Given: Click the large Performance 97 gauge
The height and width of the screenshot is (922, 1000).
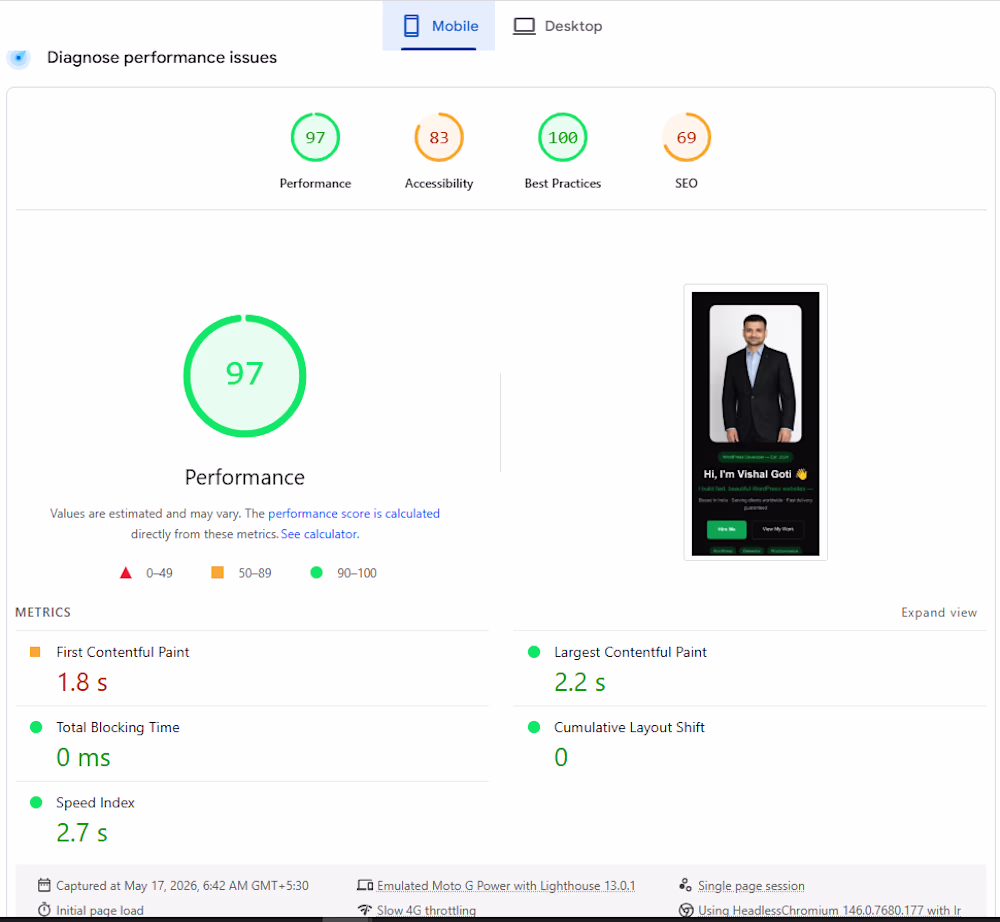Looking at the screenshot, I should [245, 376].
